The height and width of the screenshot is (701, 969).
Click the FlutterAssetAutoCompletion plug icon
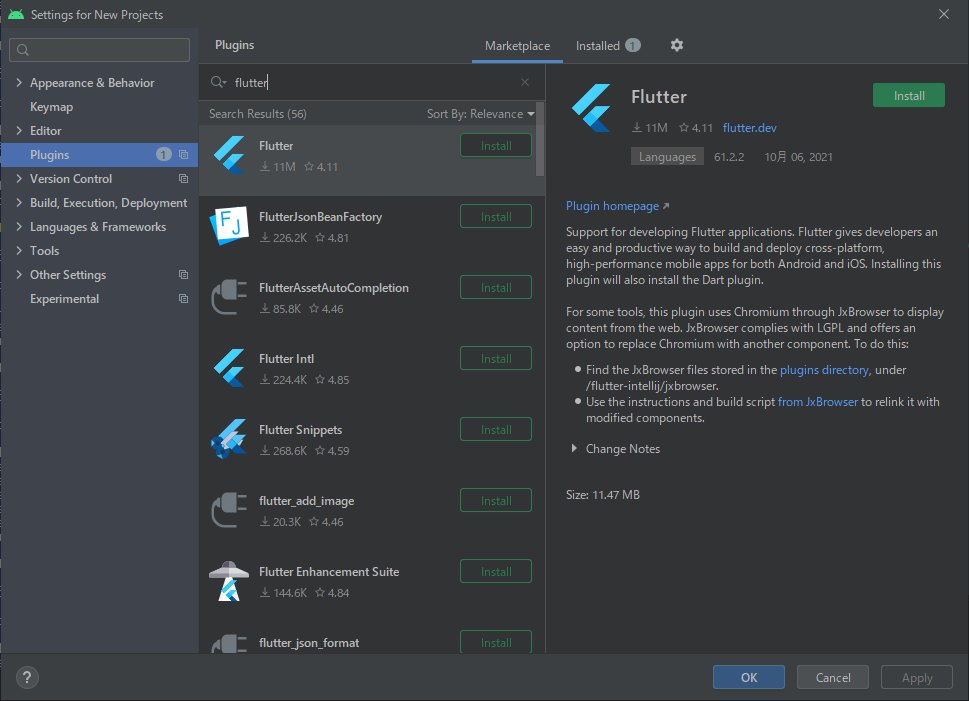(x=229, y=297)
